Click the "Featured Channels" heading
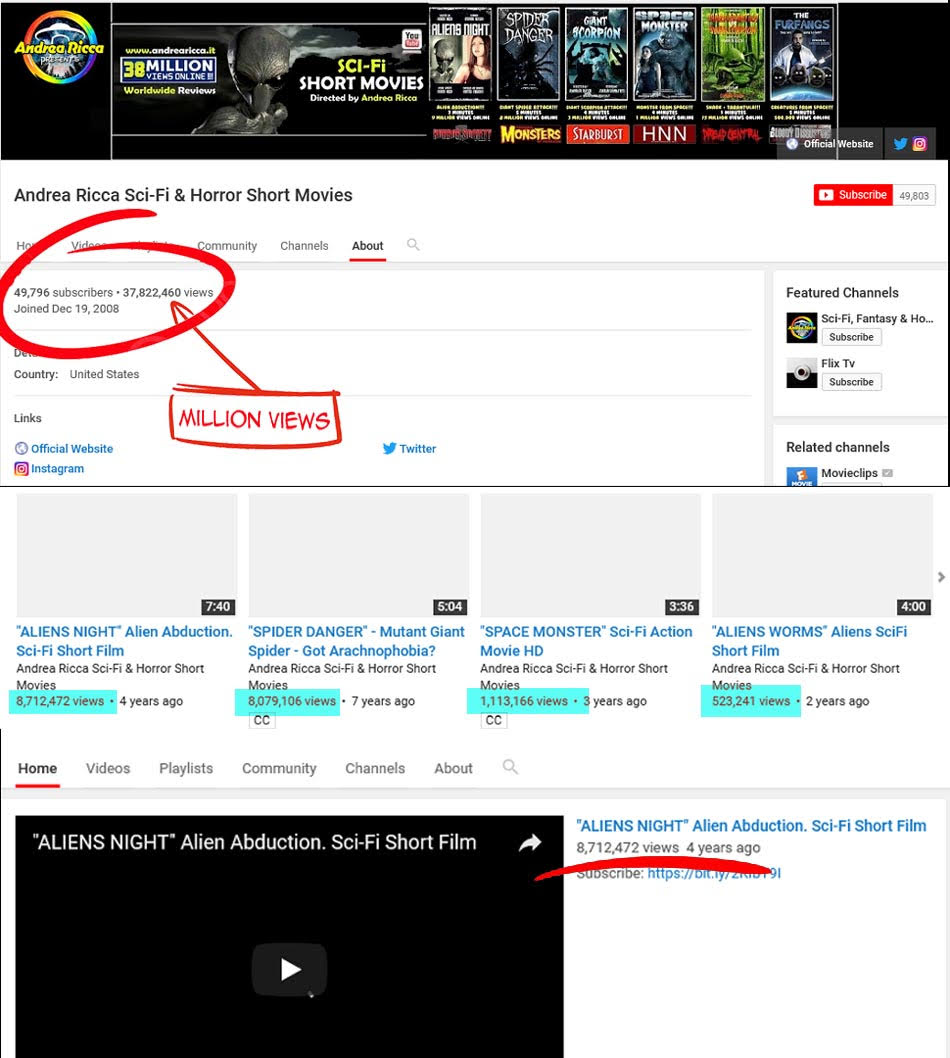The image size is (950, 1058). click(842, 293)
